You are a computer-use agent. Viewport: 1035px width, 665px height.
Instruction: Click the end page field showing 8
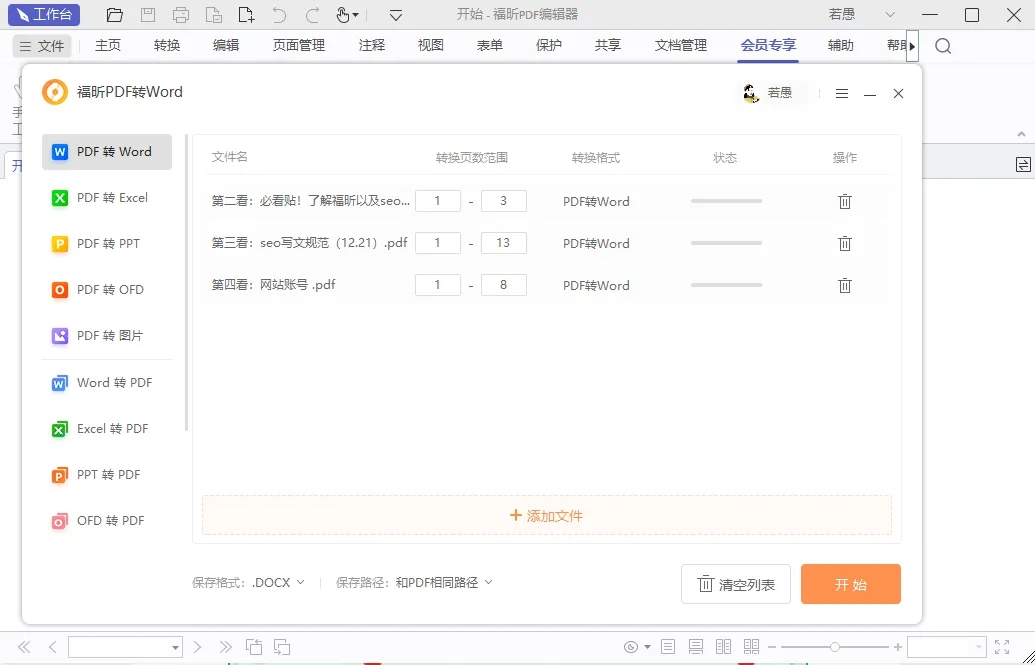[504, 285]
